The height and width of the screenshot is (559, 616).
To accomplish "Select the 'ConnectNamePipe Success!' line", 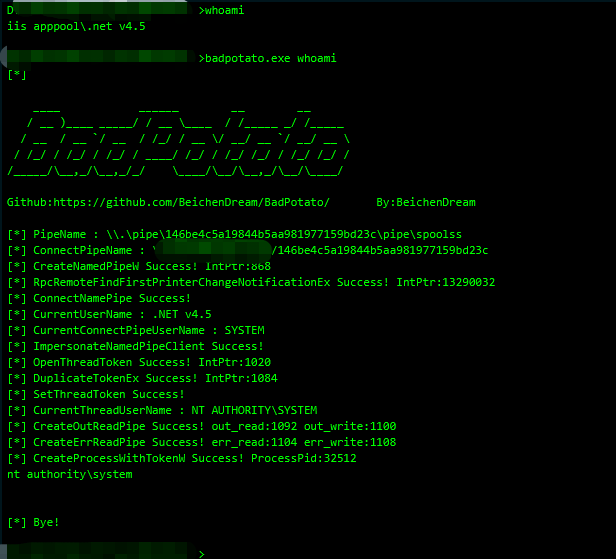I will tap(99, 298).
